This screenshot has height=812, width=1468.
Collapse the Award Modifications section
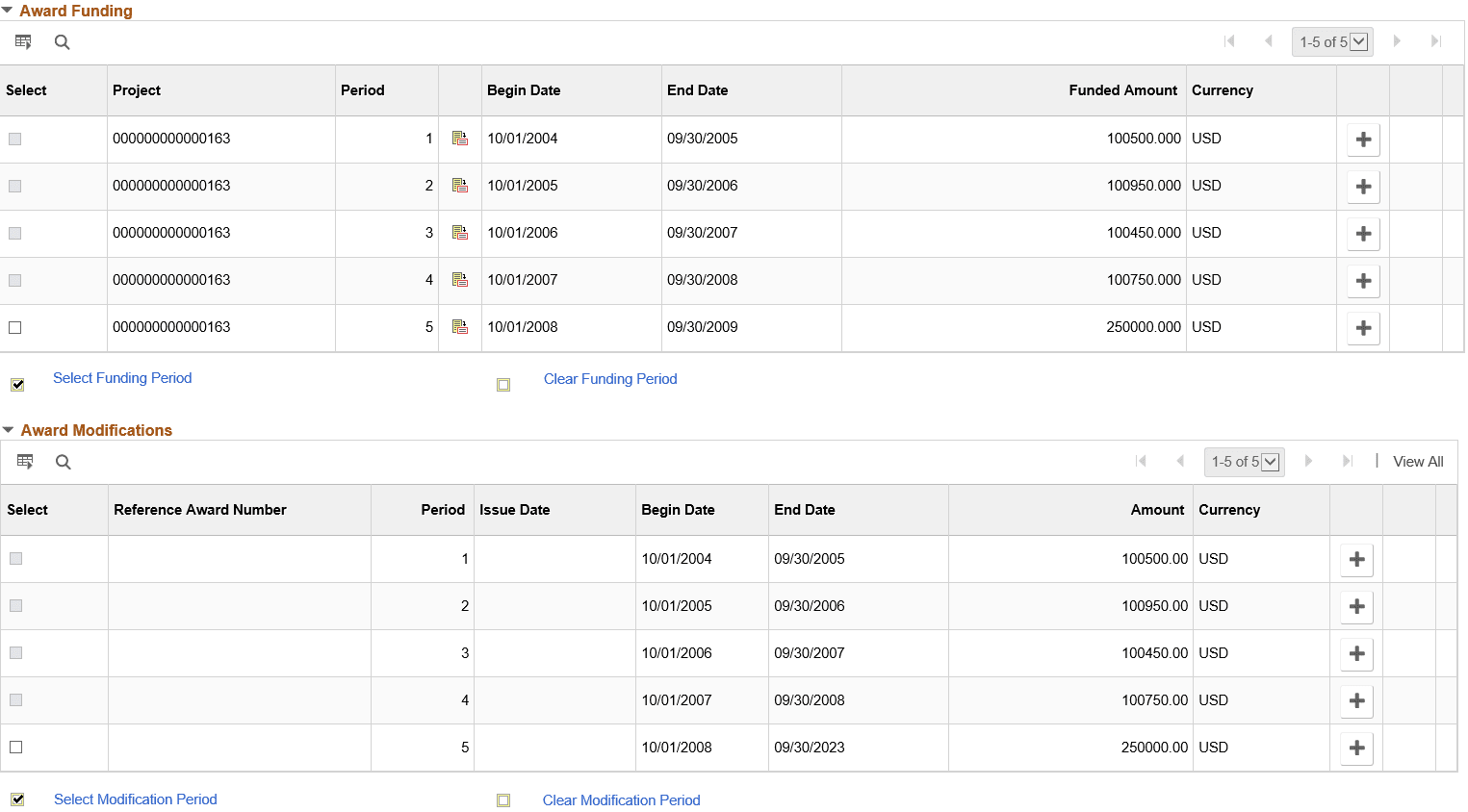(x=9, y=430)
